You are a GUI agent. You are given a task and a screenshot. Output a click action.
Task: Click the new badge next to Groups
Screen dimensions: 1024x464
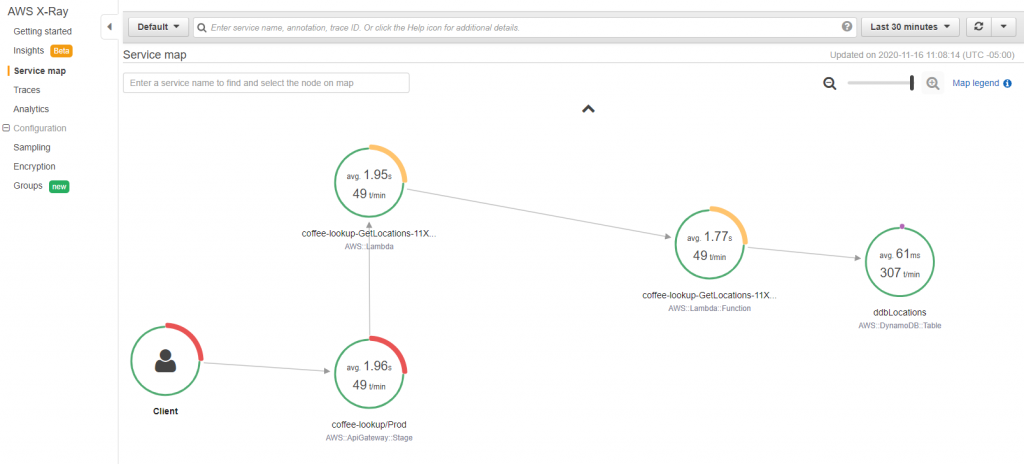59,186
